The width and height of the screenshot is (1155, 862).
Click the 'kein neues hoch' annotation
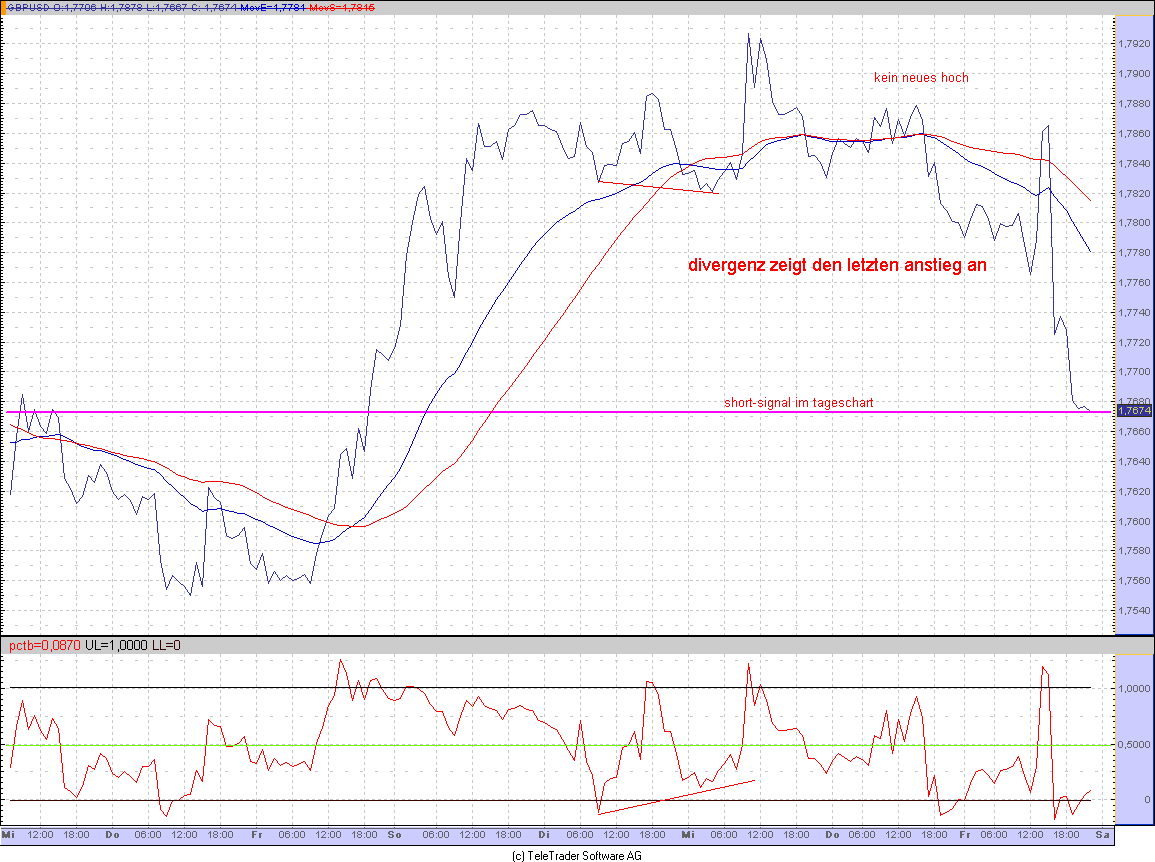pyautogui.click(x=921, y=77)
